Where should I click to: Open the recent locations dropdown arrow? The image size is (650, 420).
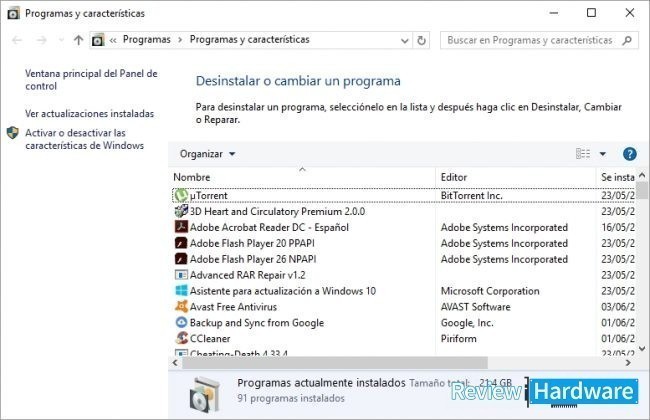tap(61, 40)
